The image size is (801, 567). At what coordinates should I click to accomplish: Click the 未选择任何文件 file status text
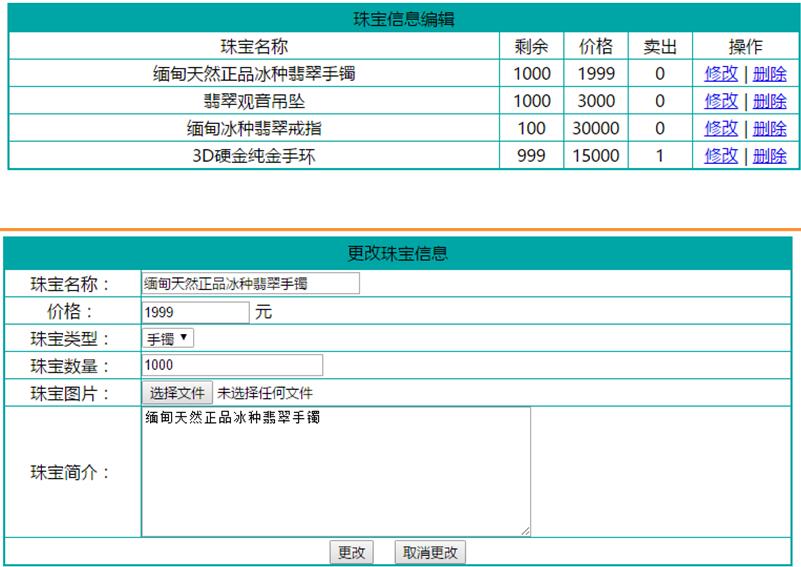[265, 393]
